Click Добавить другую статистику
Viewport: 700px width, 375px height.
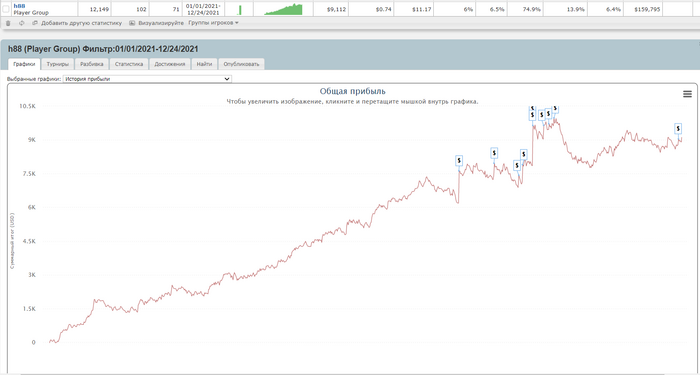[81, 23]
